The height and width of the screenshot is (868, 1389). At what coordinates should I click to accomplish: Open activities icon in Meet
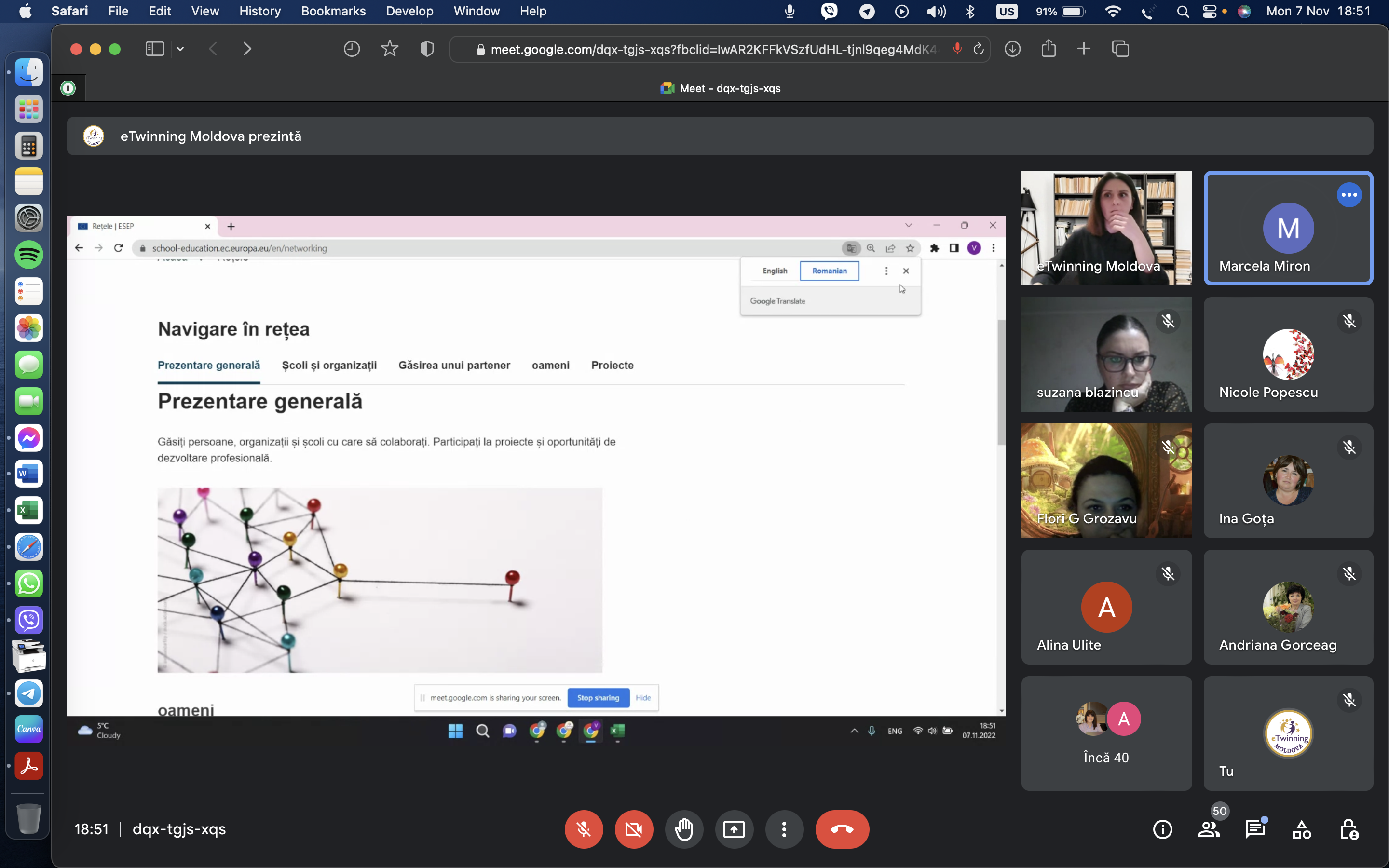pyautogui.click(x=1302, y=829)
